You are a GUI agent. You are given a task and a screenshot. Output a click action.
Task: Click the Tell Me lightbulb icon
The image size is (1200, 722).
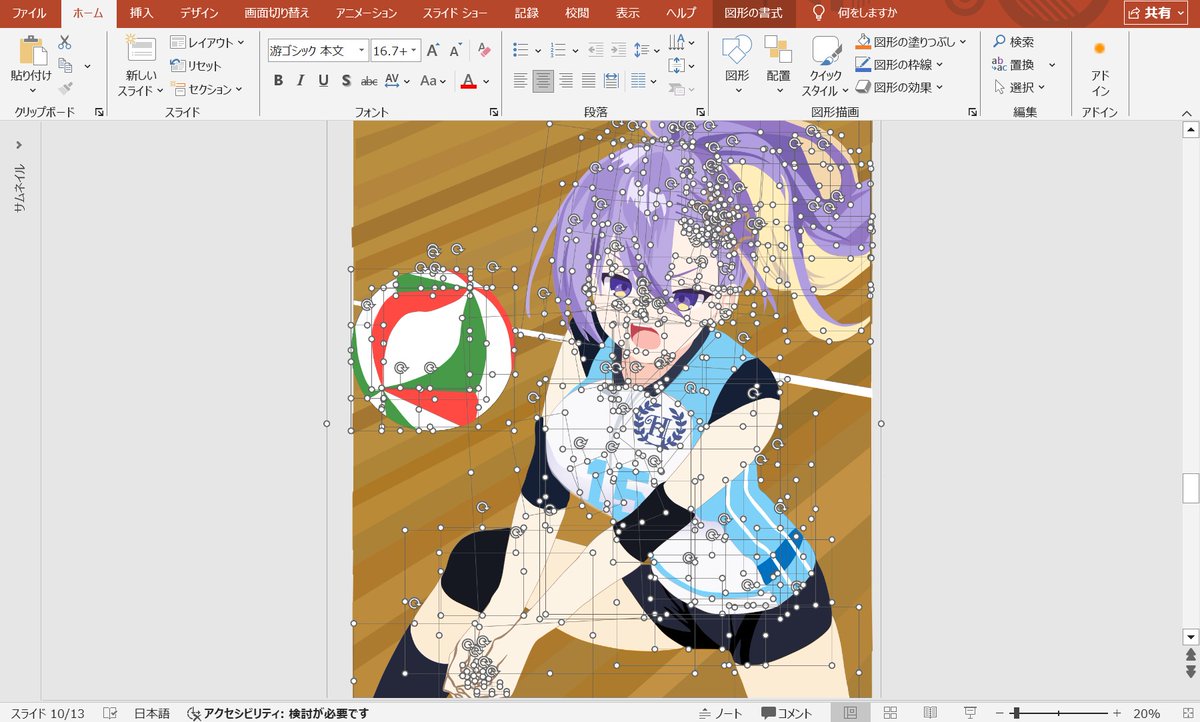(x=819, y=13)
